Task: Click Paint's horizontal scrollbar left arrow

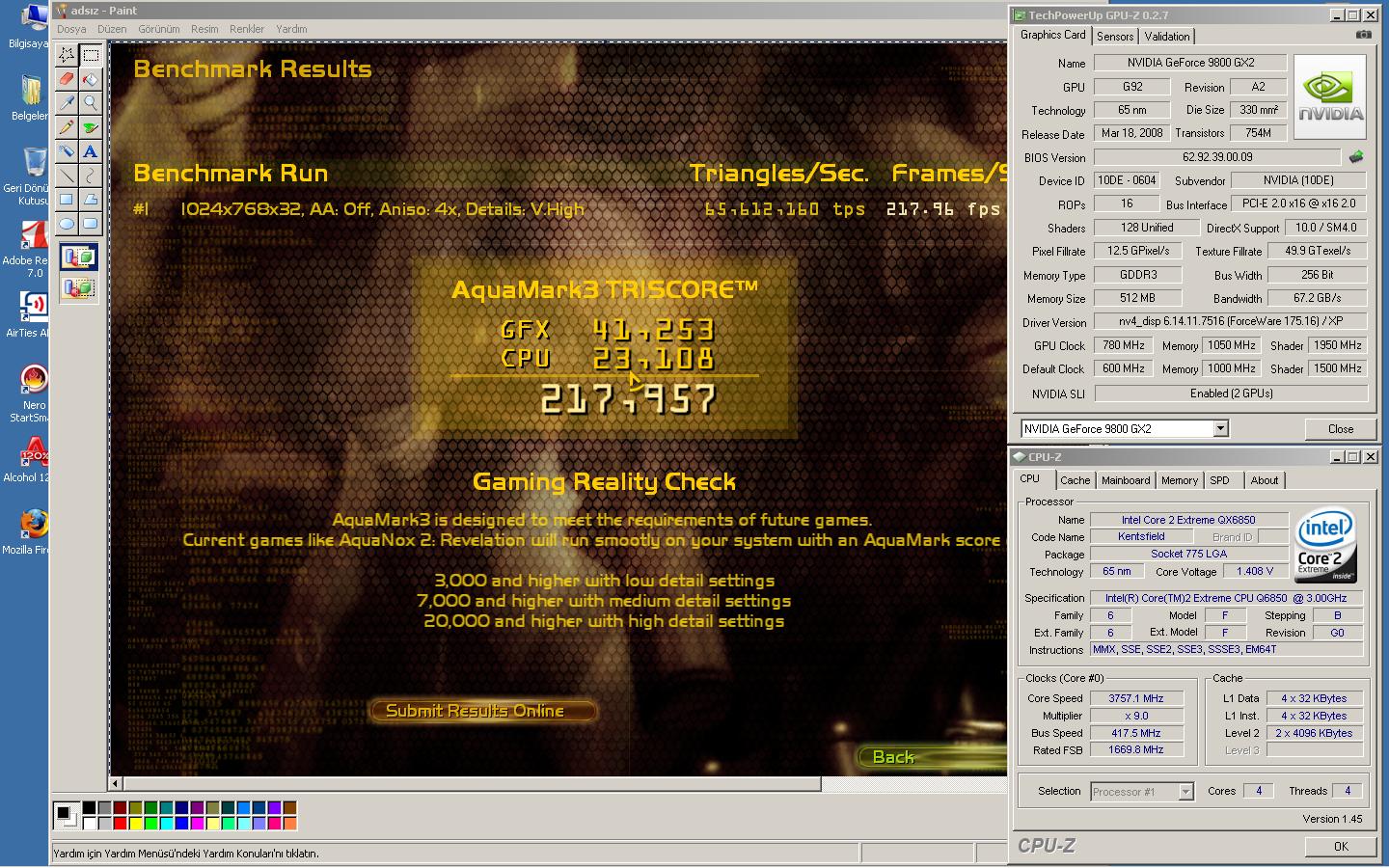Action: [116, 784]
